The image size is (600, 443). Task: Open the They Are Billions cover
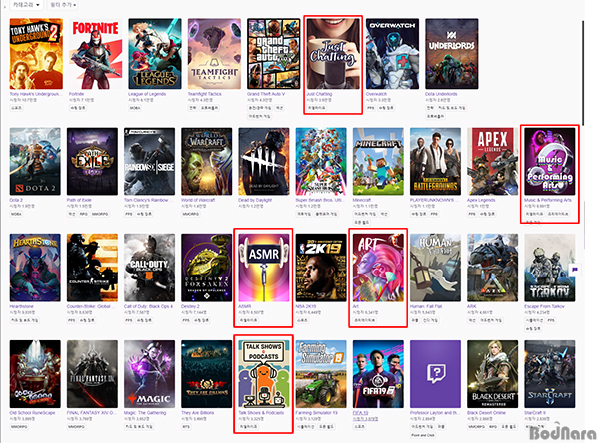207,374
